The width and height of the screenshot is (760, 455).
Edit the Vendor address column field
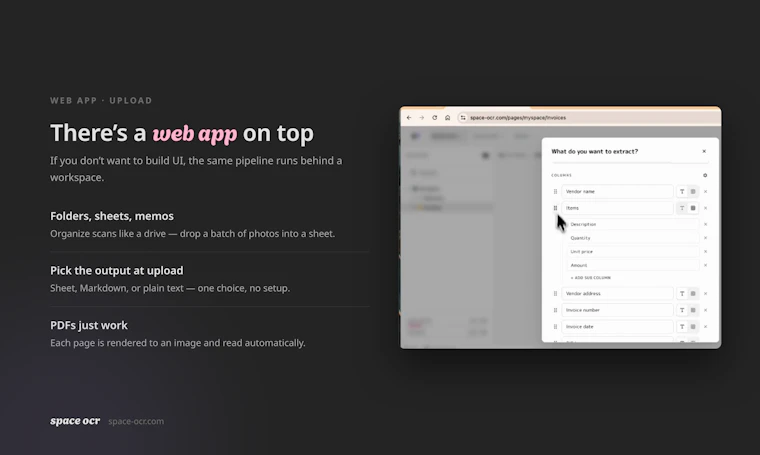(618, 294)
